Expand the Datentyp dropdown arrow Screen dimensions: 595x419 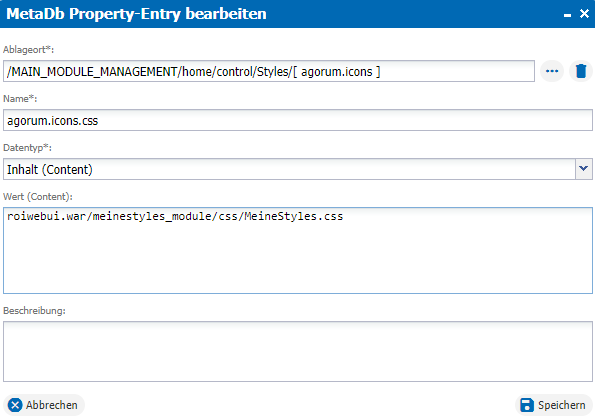tap(584, 169)
